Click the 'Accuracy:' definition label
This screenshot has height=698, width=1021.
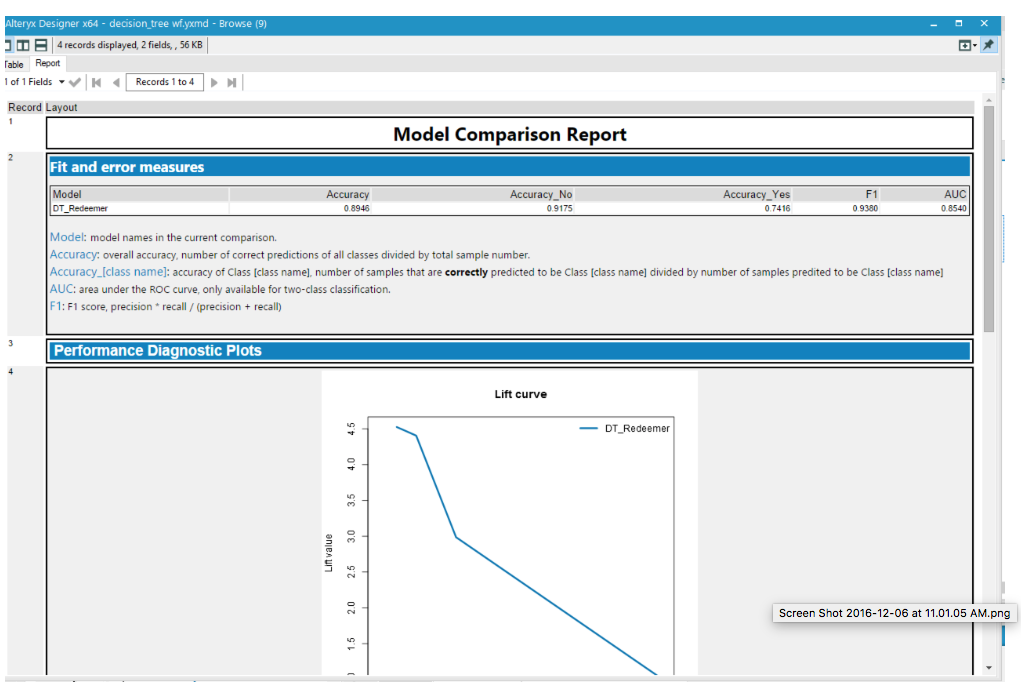pyautogui.click(x=74, y=255)
